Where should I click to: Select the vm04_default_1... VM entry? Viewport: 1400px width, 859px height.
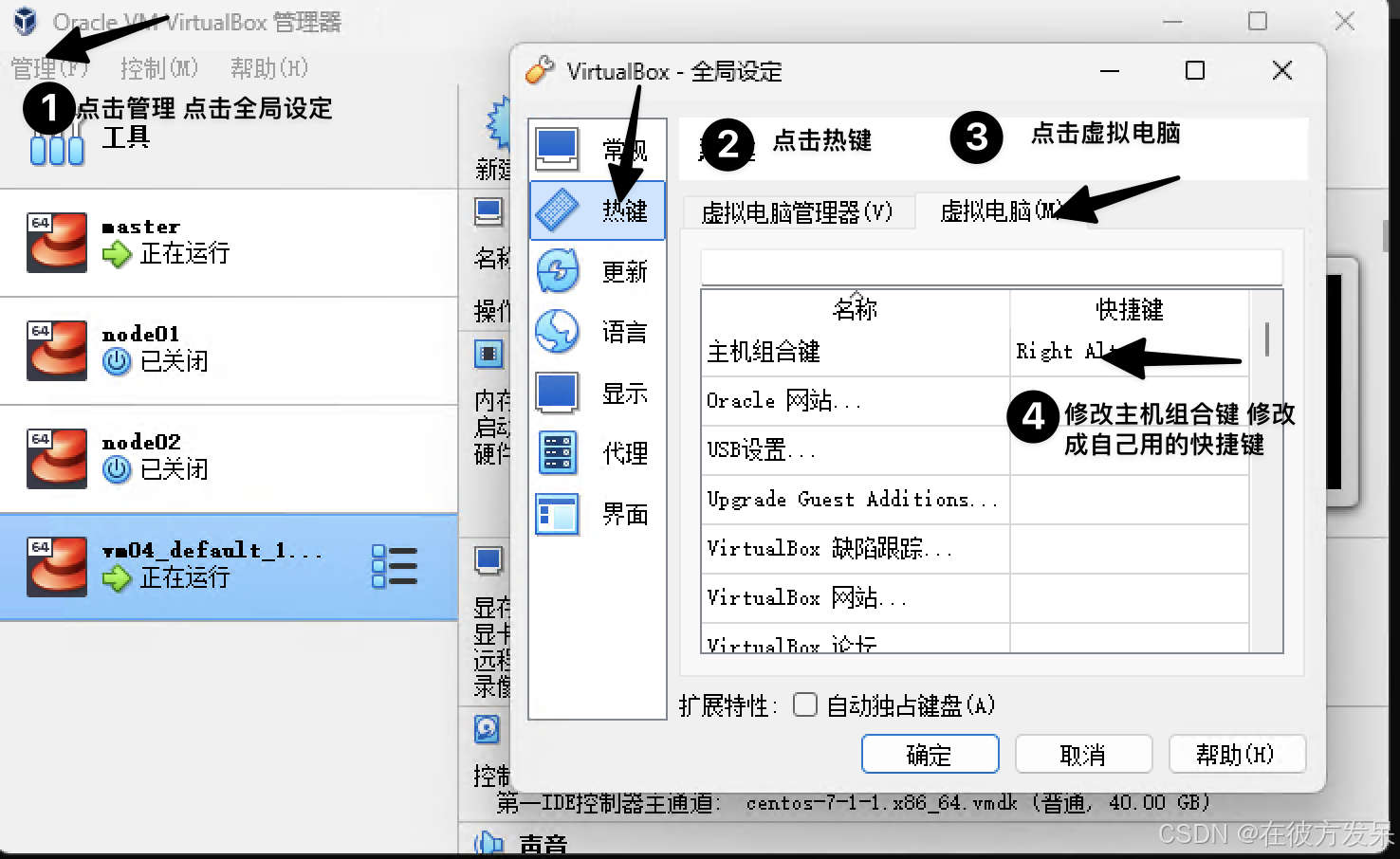click(229, 567)
